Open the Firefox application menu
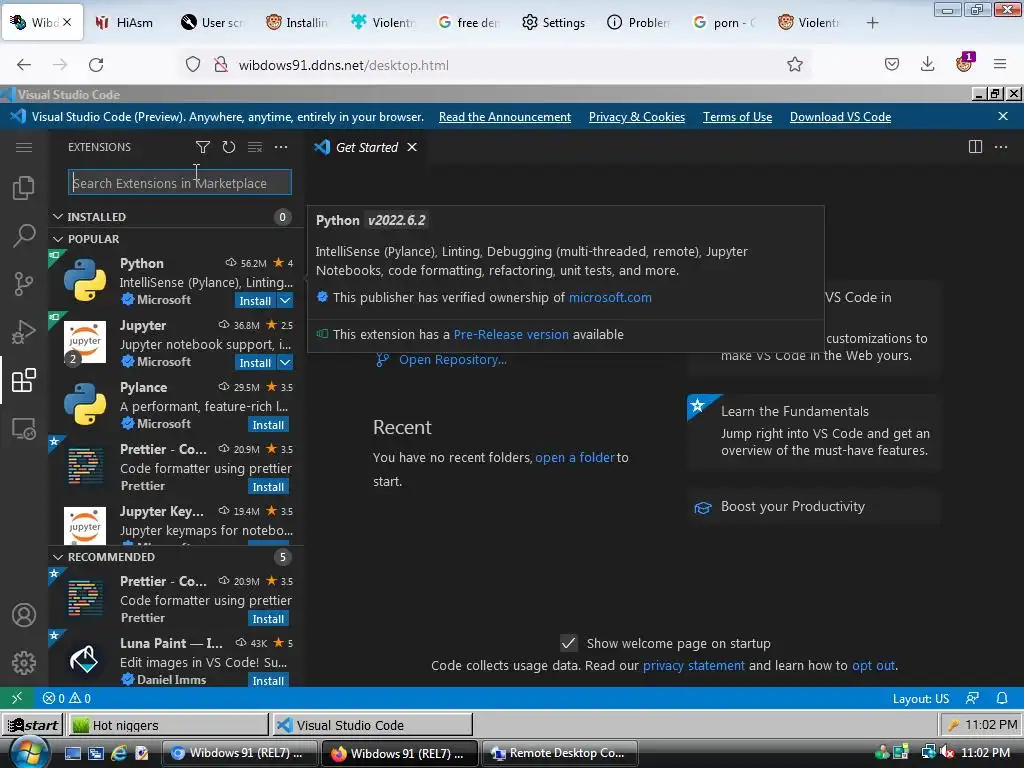 pos(1000,64)
